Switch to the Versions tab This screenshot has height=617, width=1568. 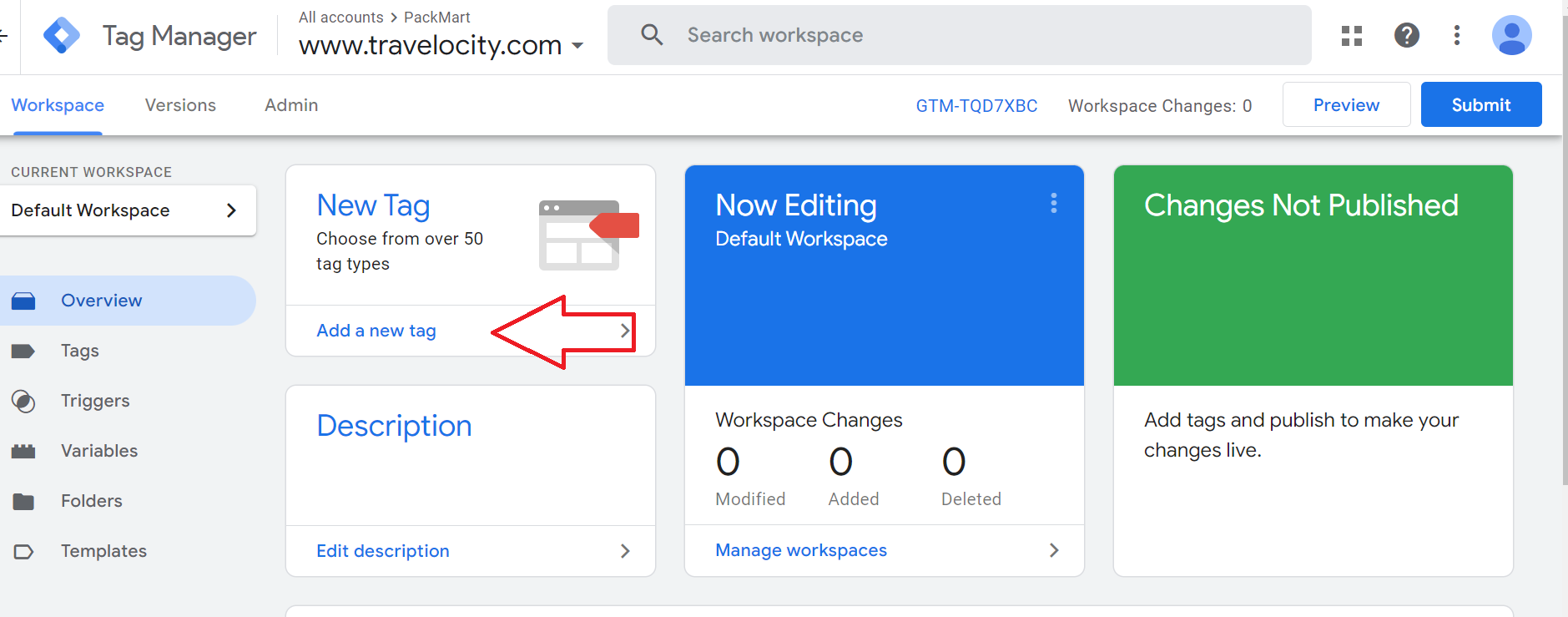[x=180, y=105]
